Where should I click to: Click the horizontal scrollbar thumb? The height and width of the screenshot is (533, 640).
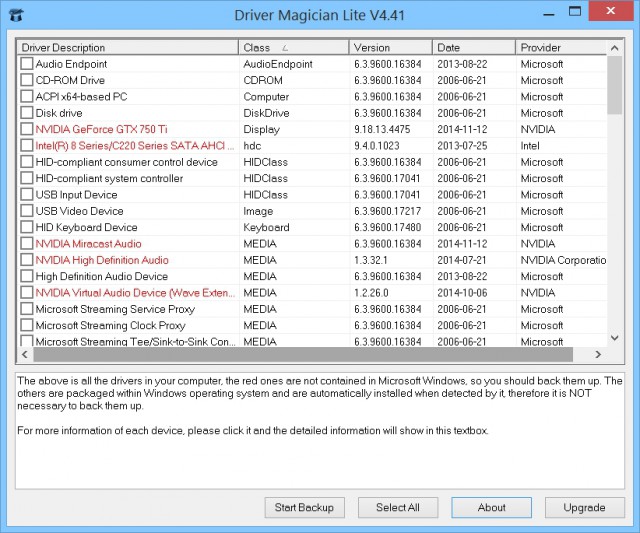[x=303, y=354]
